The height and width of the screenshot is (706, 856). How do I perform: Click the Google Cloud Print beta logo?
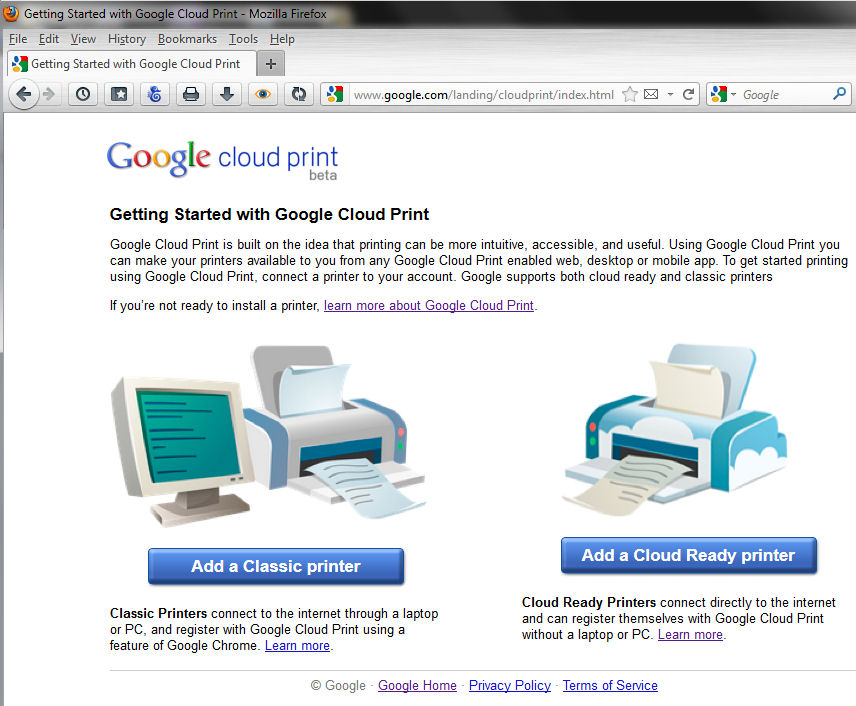pos(221,155)
